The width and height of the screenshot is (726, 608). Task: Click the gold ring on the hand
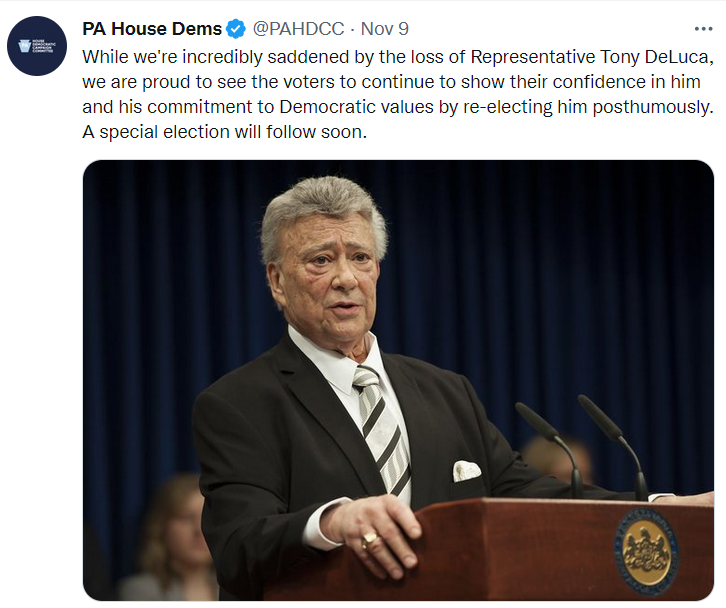[x=370, y=540]
